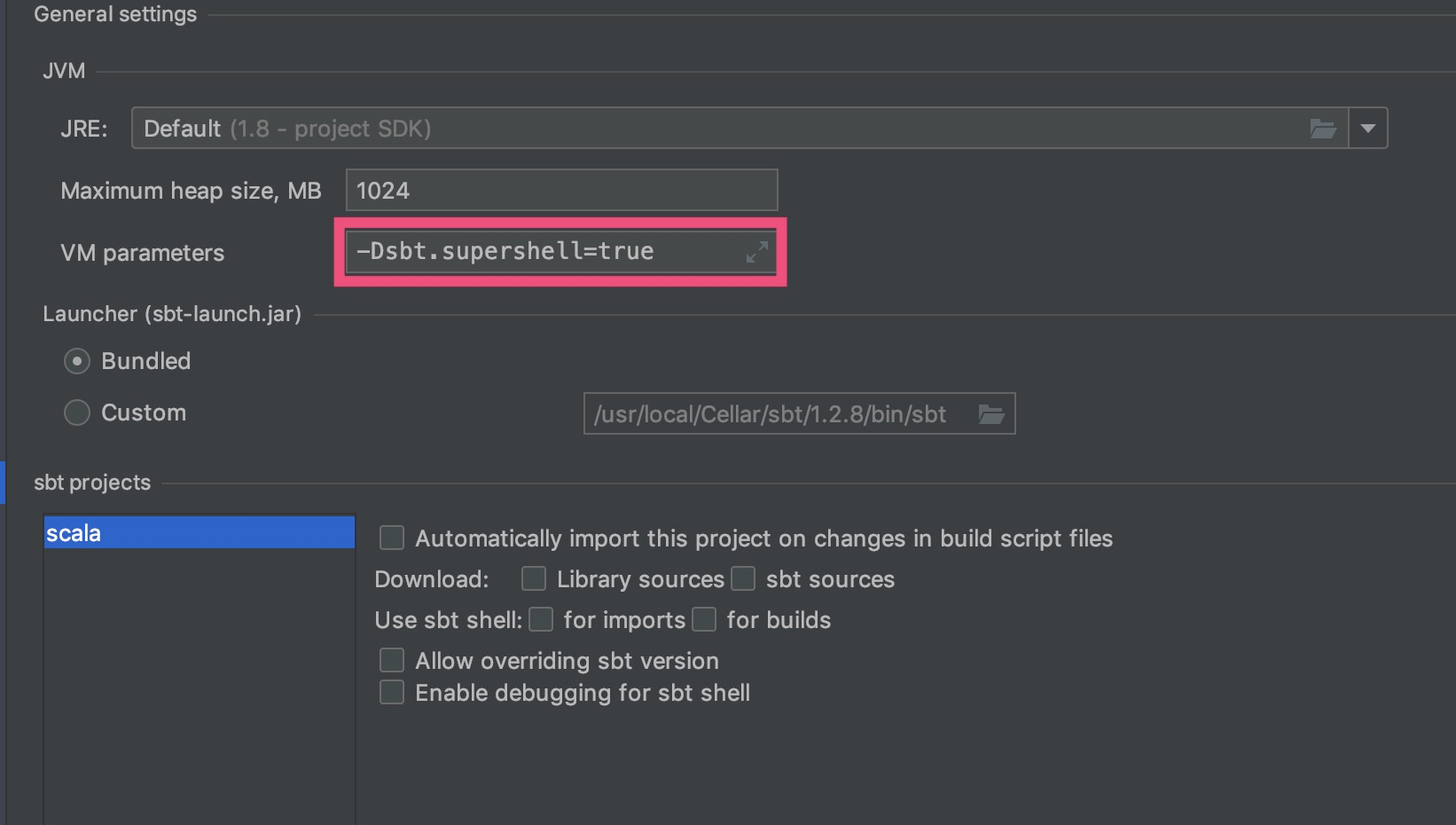Image resolution: width=1456 pixels, height=825 pixels.
Task: Select the Custom launcher radio button
Action: point(76,412)
